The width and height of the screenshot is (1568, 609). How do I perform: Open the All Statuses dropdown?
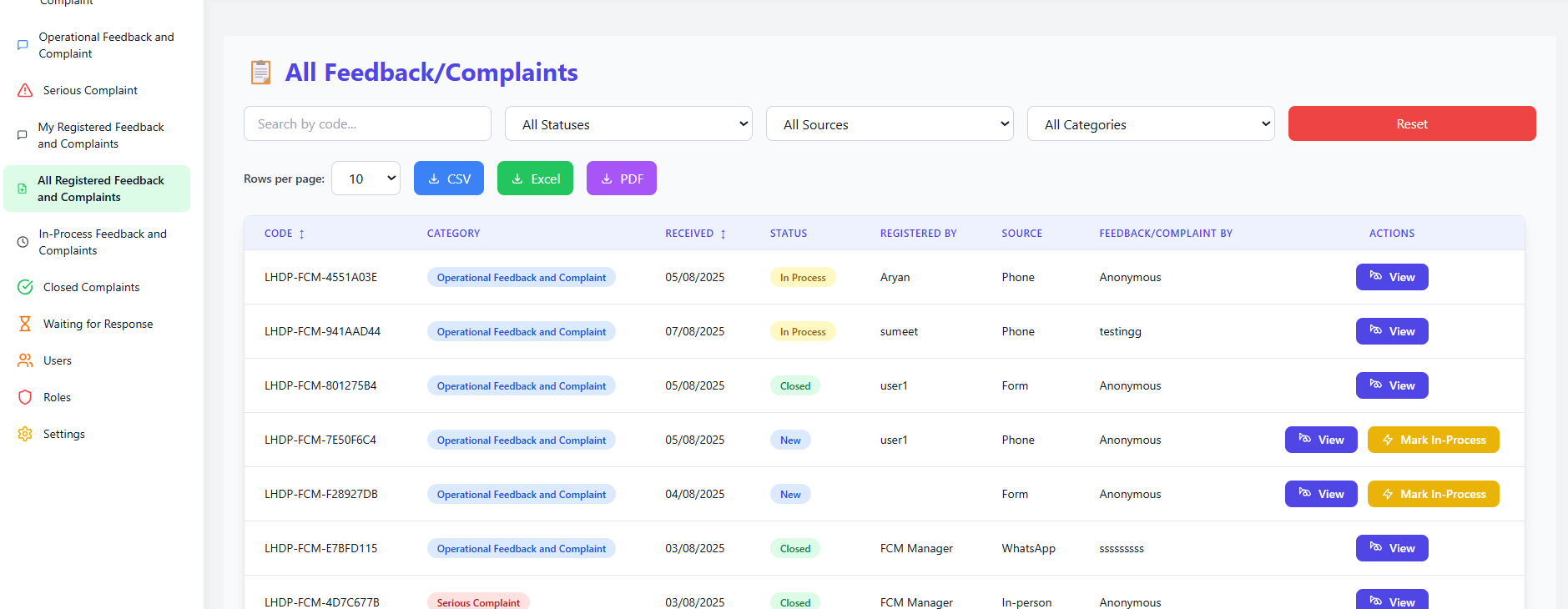click(628, 124)
